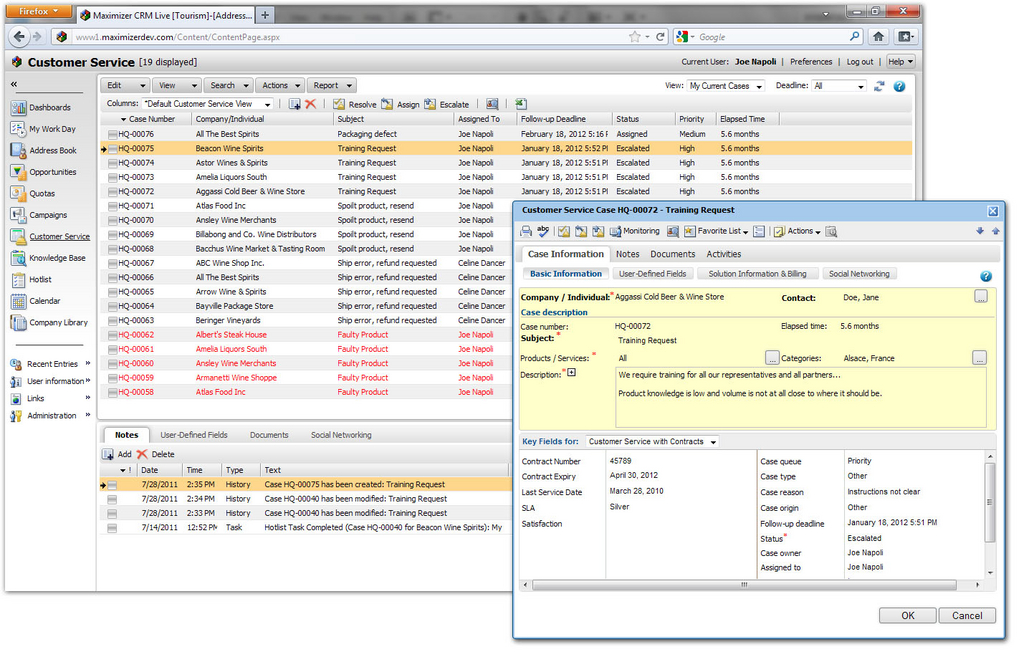This screenshot has width=1024, height=657.
Task: Open Opportunities in the sidebar
Action: point(44,172)
